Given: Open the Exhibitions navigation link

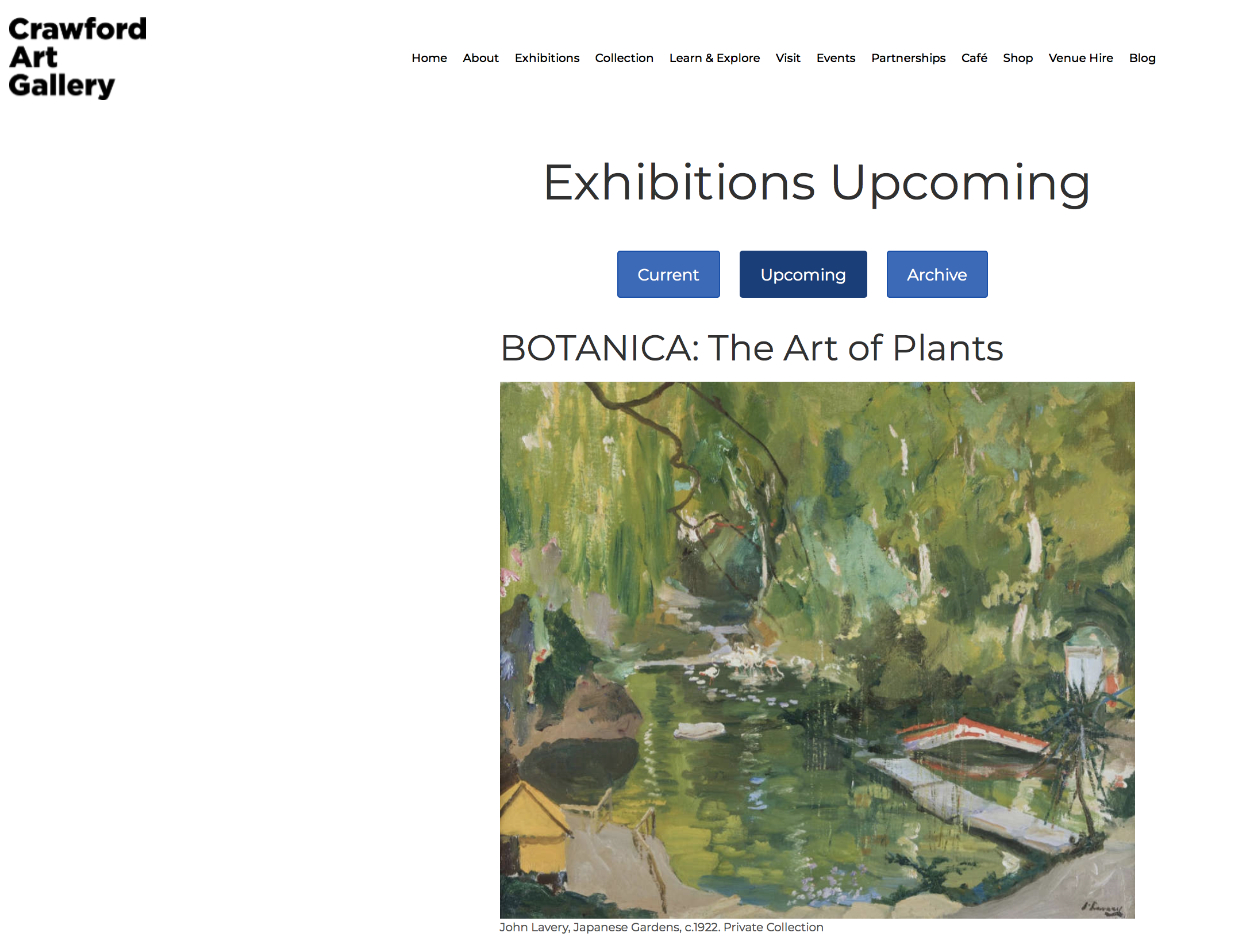Looking at the screenshot, I should [x=547, y=58].
